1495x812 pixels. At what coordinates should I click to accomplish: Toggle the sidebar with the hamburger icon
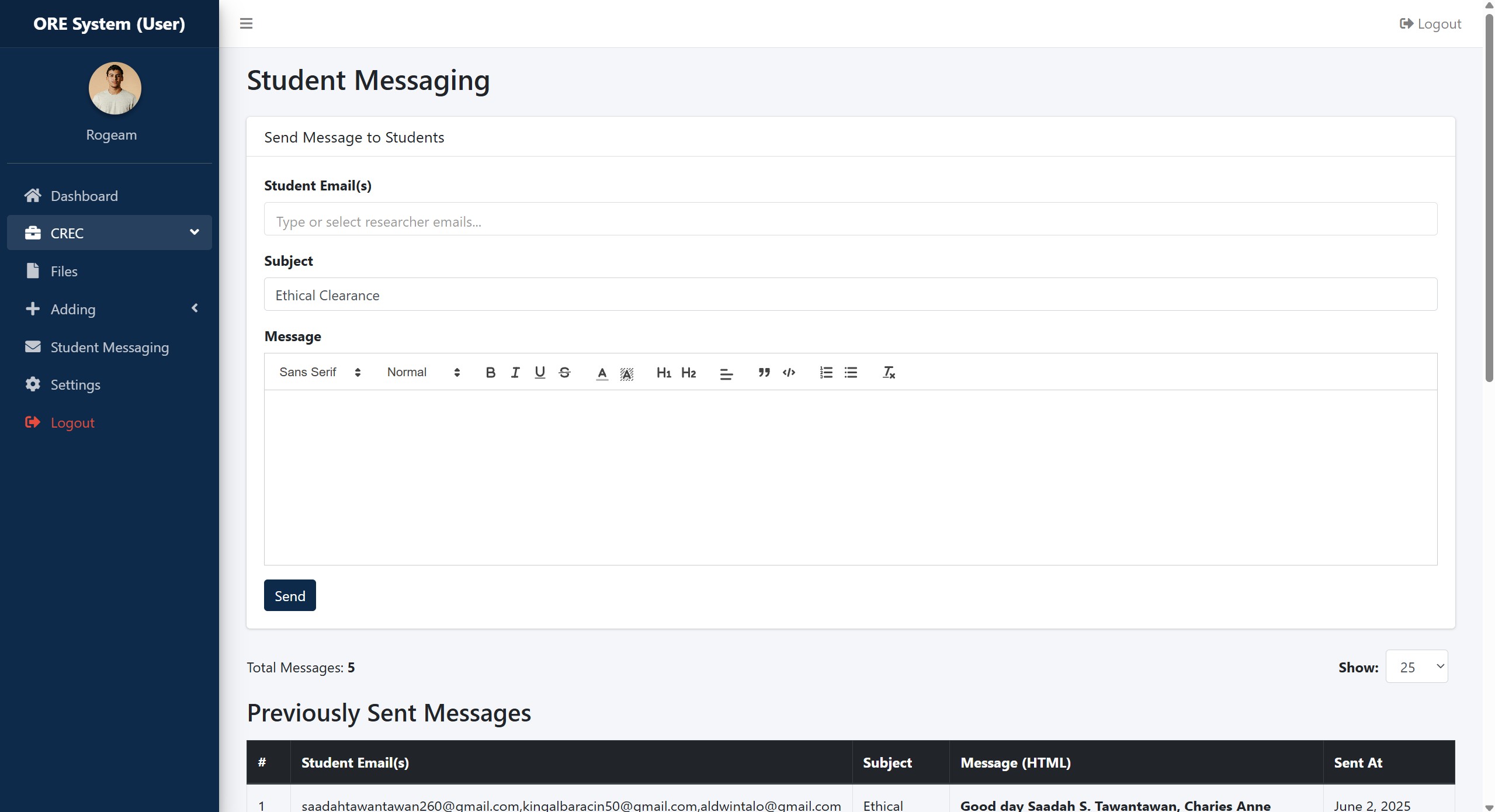point(246,23)
